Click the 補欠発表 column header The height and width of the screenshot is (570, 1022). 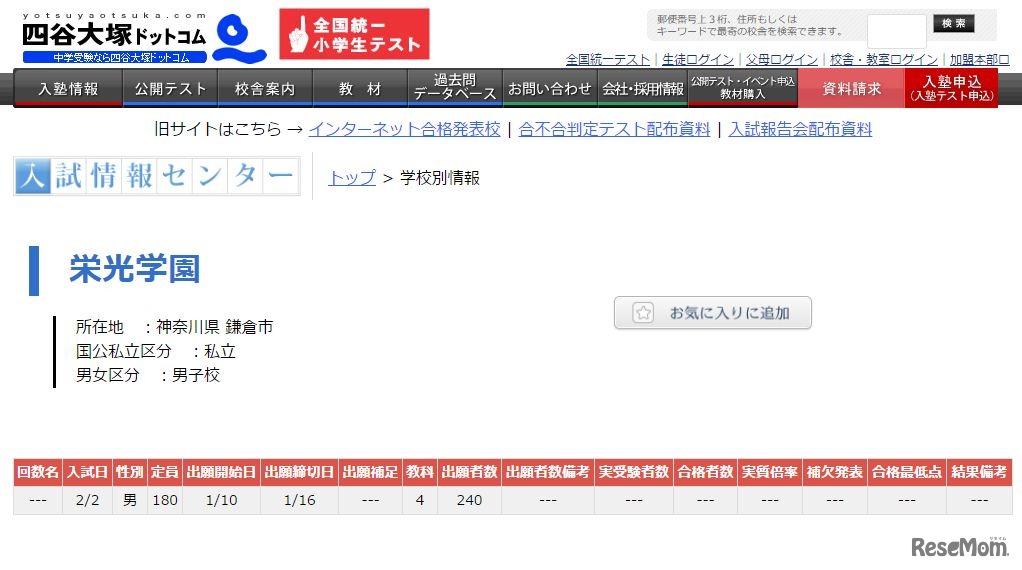(x=835, y=472)
